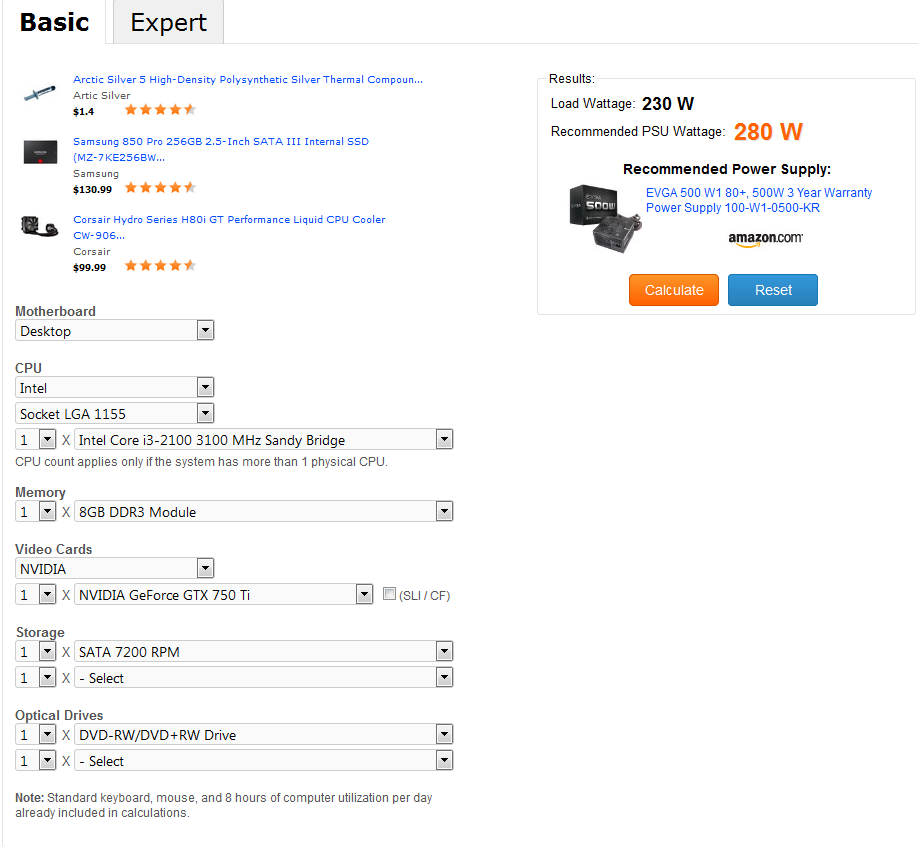Open the DVD-RW drive count dropdown

coord(36,735)
